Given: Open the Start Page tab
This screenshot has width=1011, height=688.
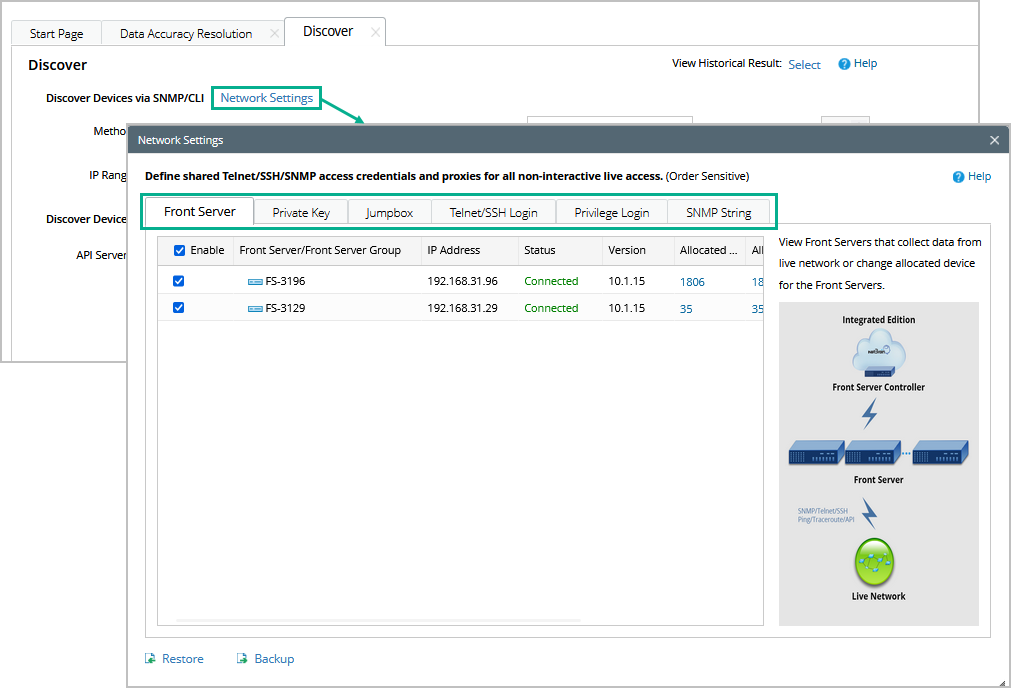Looking at the screenshot, I should coord(57,34).
